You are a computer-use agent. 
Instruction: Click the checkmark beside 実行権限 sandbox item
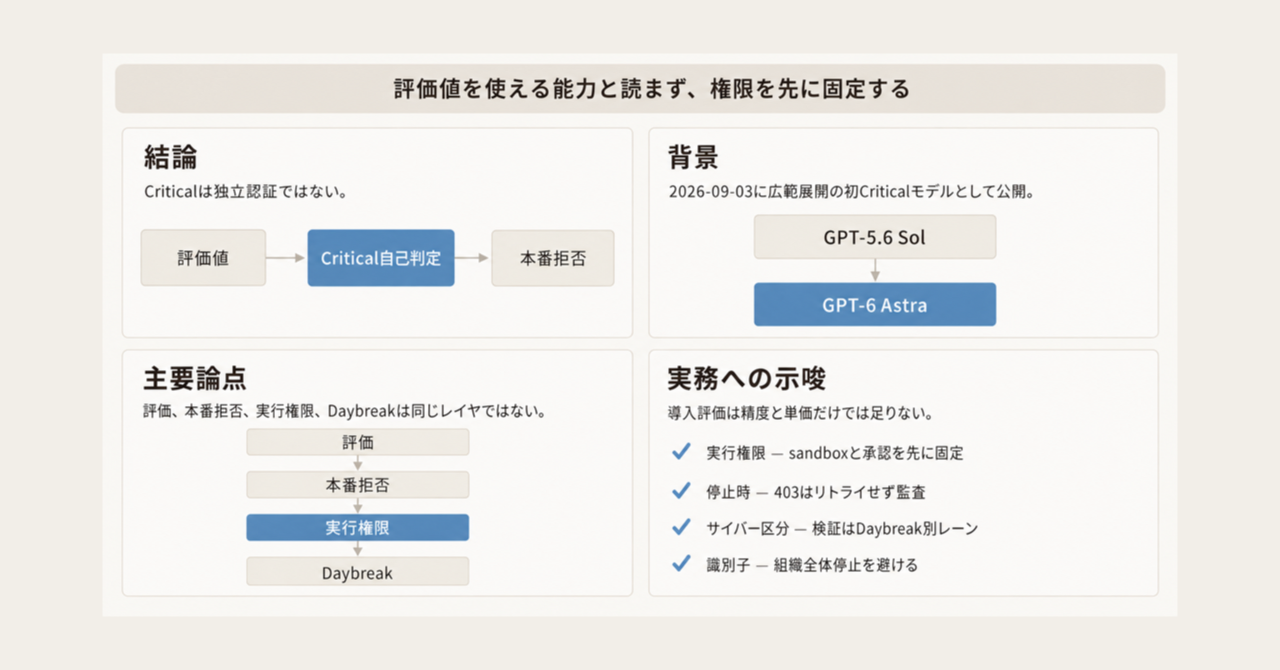coord(681,452)
